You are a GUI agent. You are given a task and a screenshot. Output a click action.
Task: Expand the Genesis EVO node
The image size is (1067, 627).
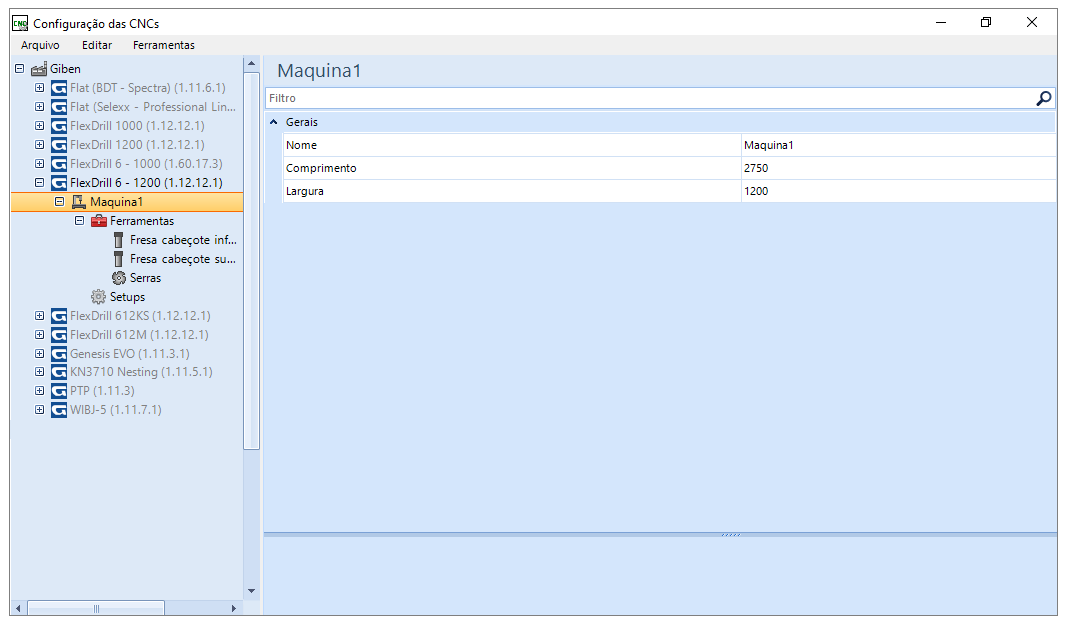[x=39, y=354]
